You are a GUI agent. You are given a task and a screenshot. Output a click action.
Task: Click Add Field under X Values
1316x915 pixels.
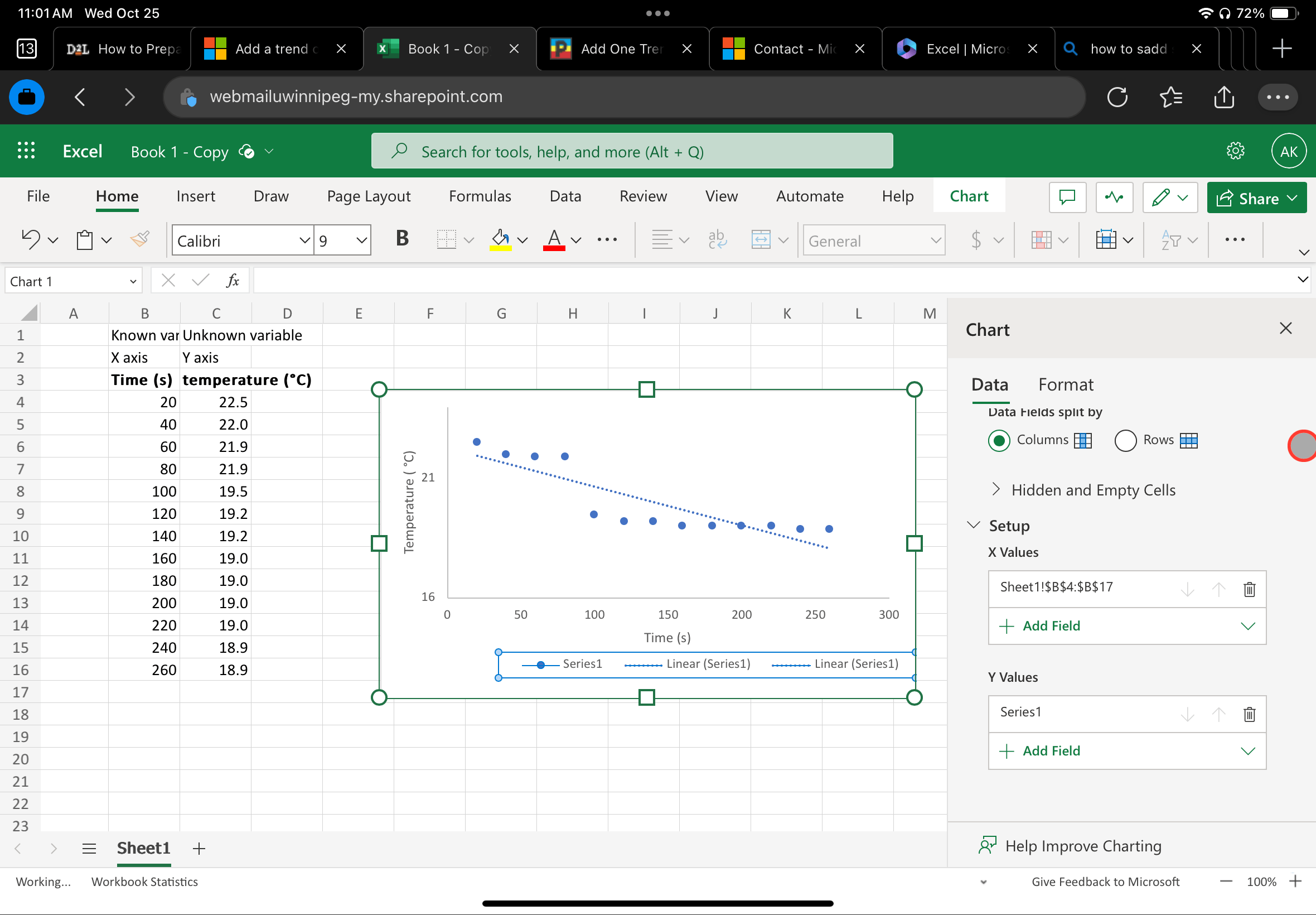click(x=1127, y=626)
